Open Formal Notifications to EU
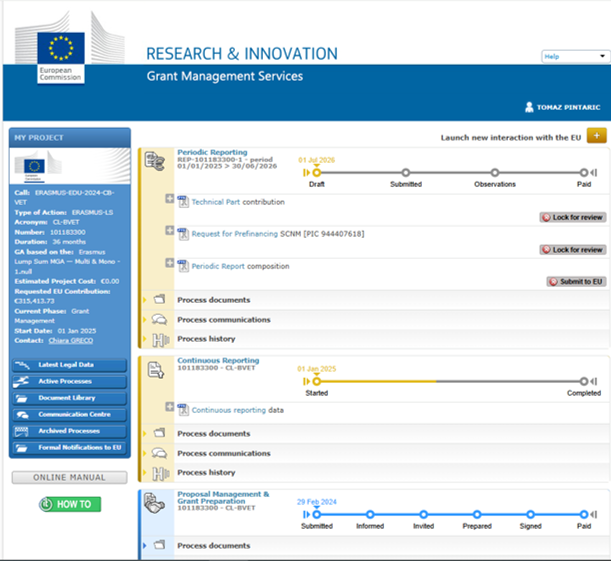The height and width of the screenshot is (561, 611). click(x=69, y=448)
